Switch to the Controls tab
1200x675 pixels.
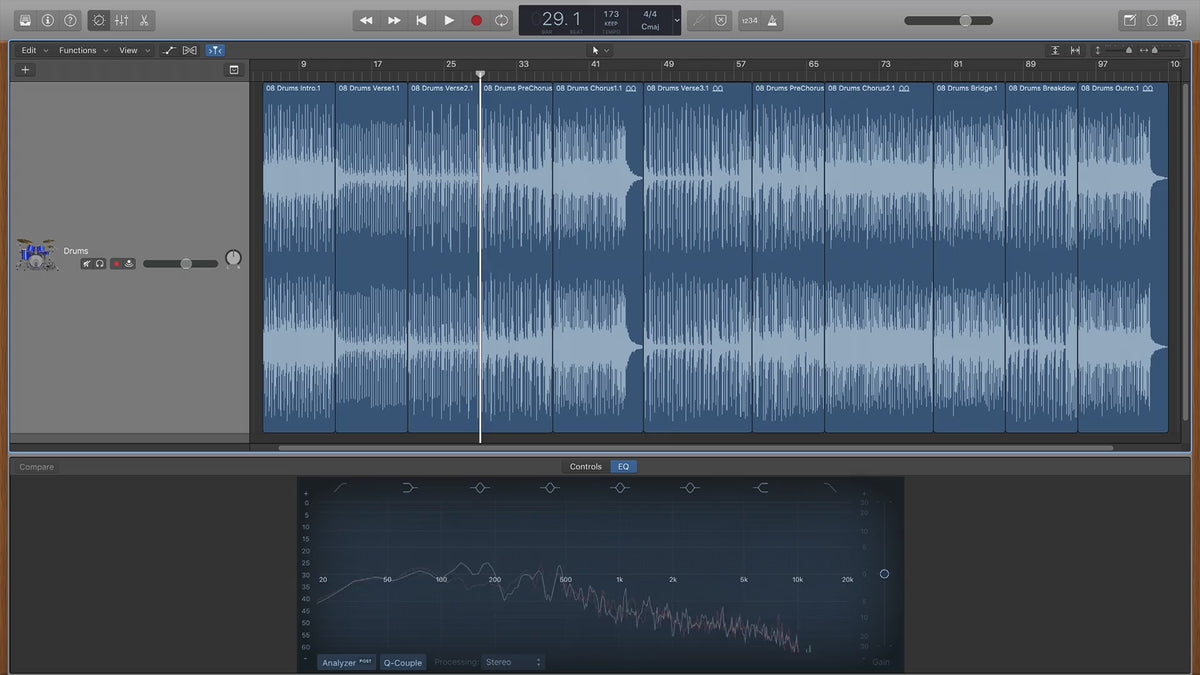[x=585, y=467]
